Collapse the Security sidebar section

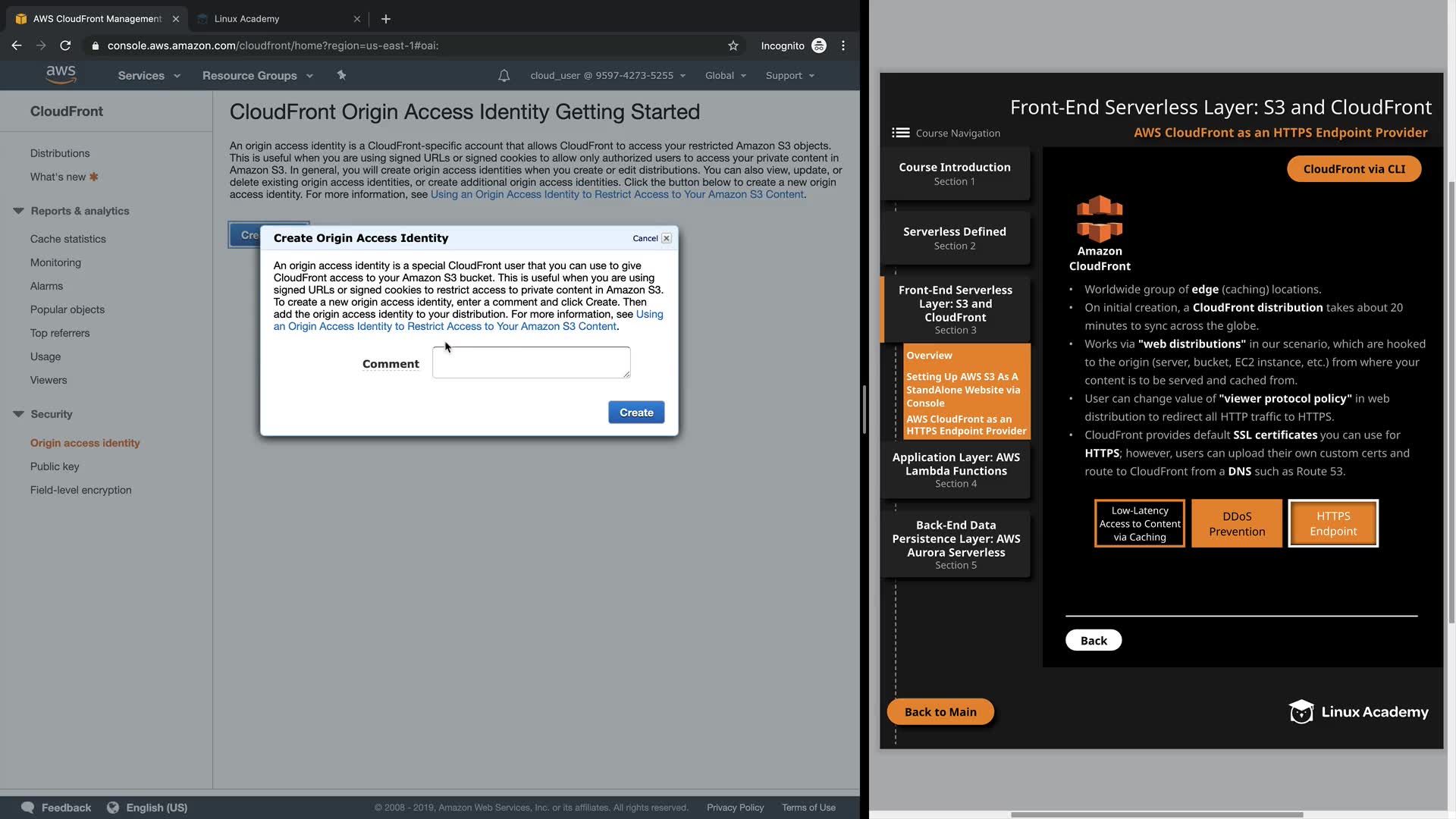tap(18, 414)
